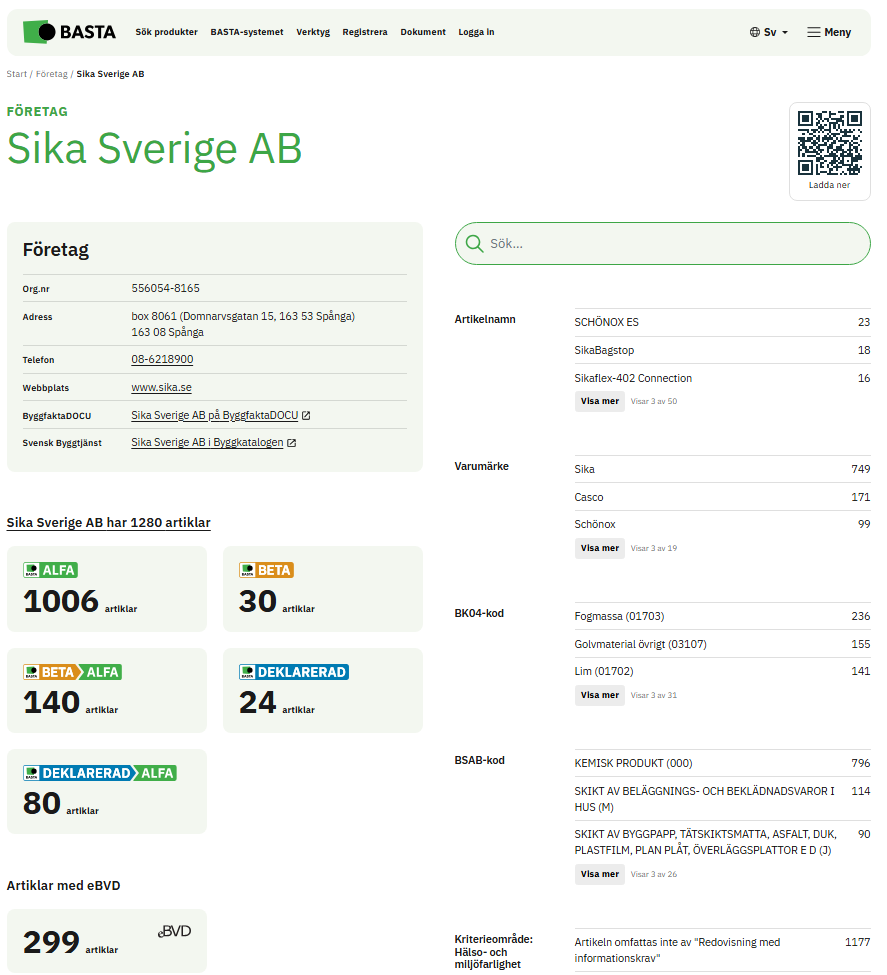This screenshot has width=887, height=975.
Task: Expand Artikelnamn list with Visa mer
Action: click(x=600, y=401)
